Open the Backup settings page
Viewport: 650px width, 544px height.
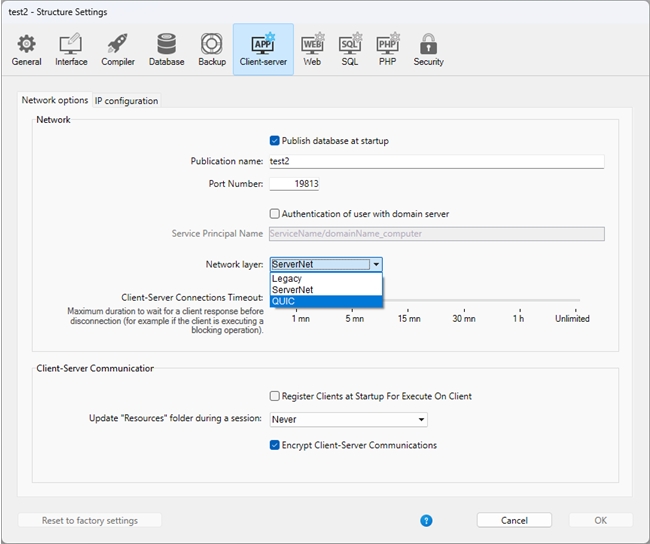coord(211,50)
